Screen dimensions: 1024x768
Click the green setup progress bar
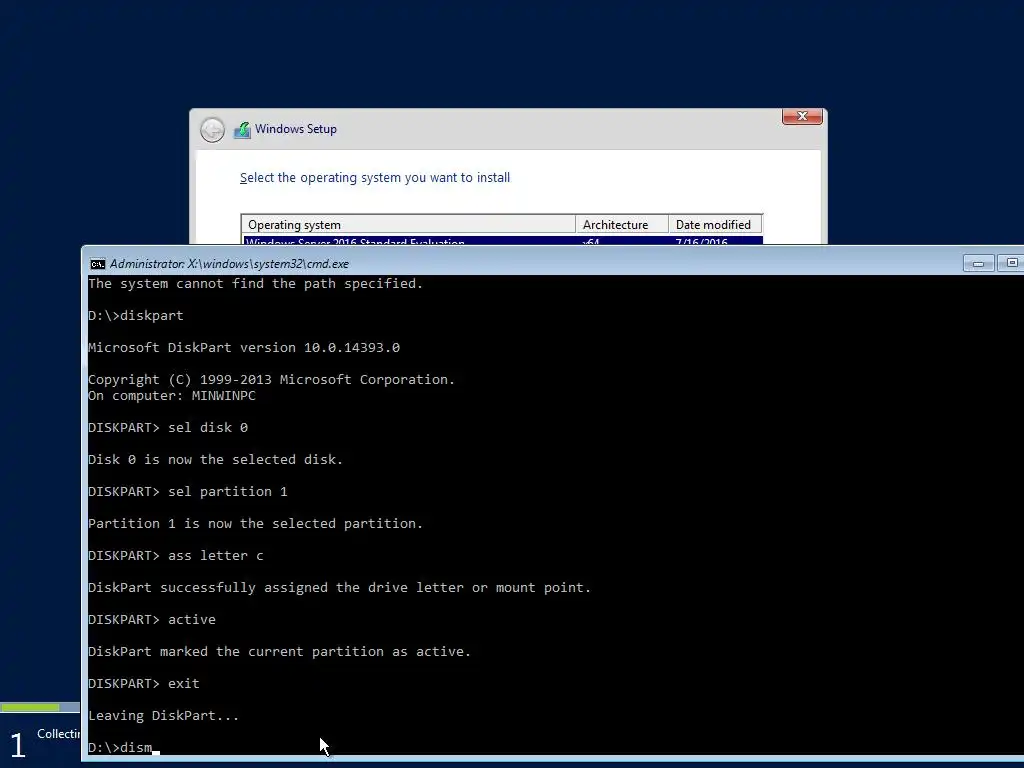point(30,707)
